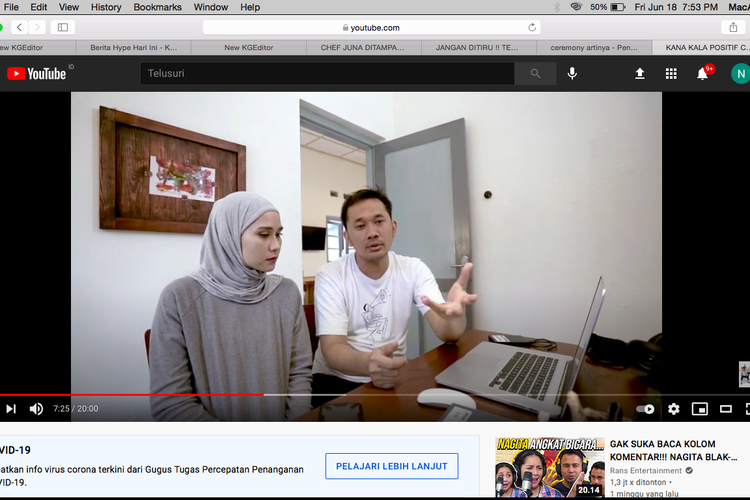Click PELAJARI LEBIH LANJUT button
The image size is (750, 500).
point(391,466)
